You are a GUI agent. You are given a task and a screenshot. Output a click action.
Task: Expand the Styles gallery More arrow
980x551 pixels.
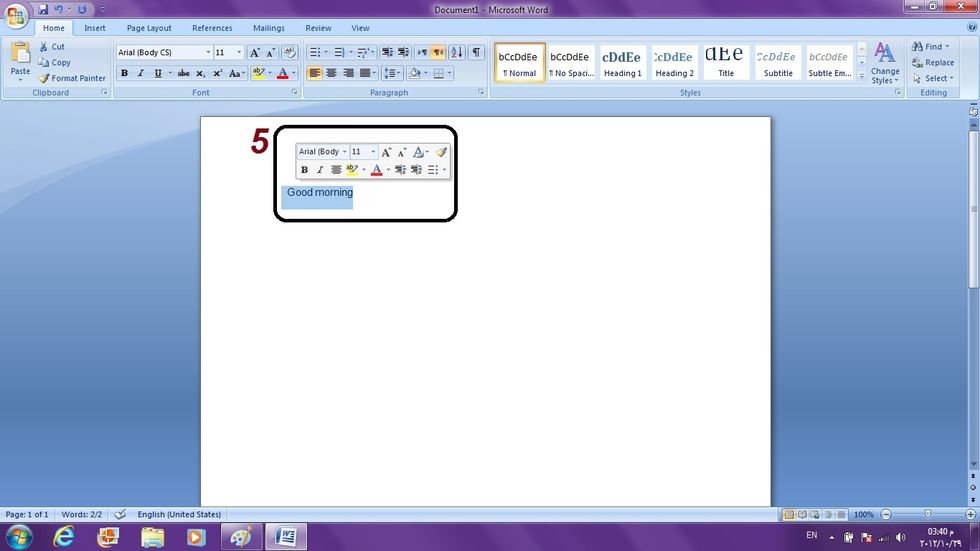coord(862,77)
